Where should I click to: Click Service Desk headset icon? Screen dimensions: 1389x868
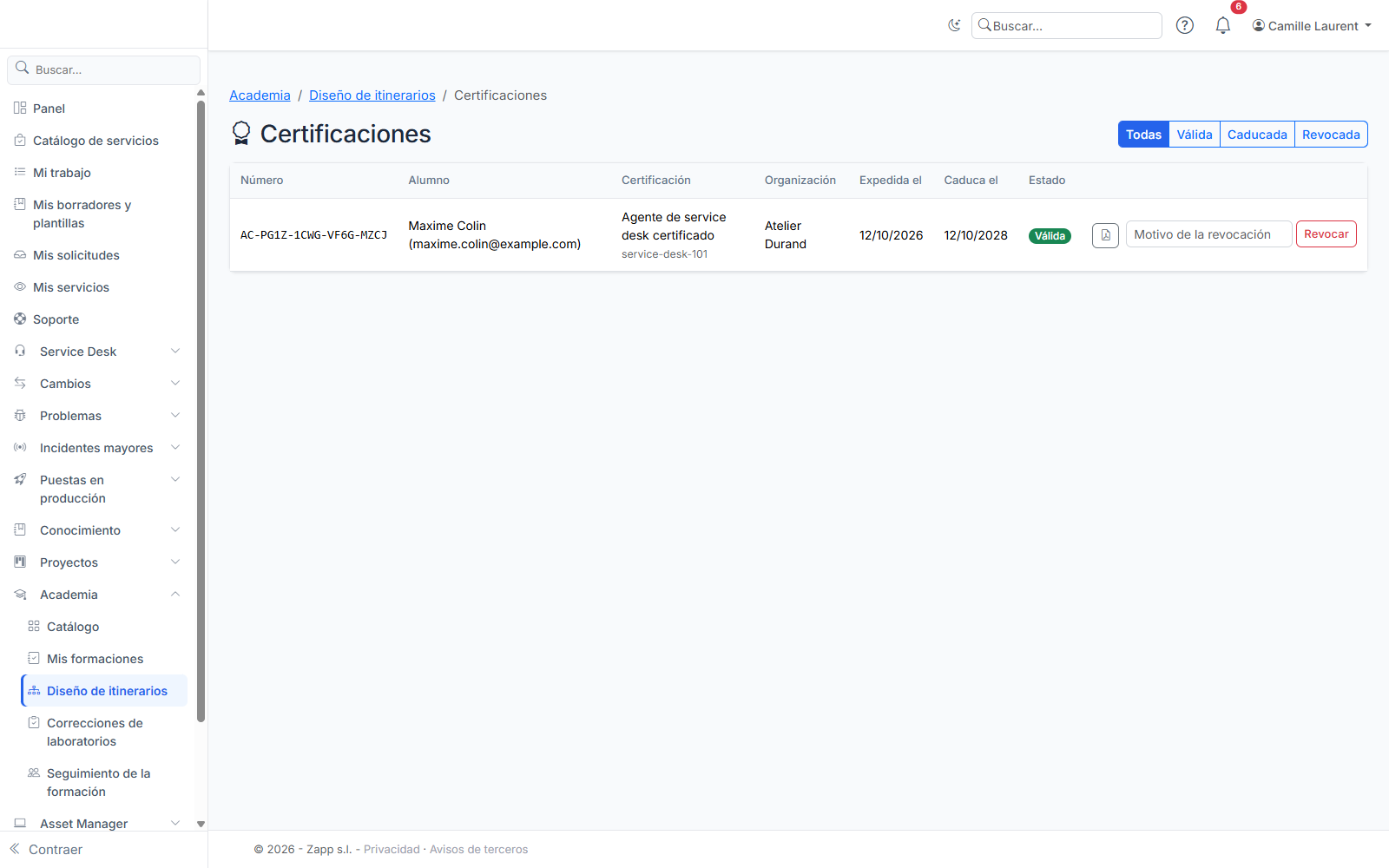pos(20,351)
